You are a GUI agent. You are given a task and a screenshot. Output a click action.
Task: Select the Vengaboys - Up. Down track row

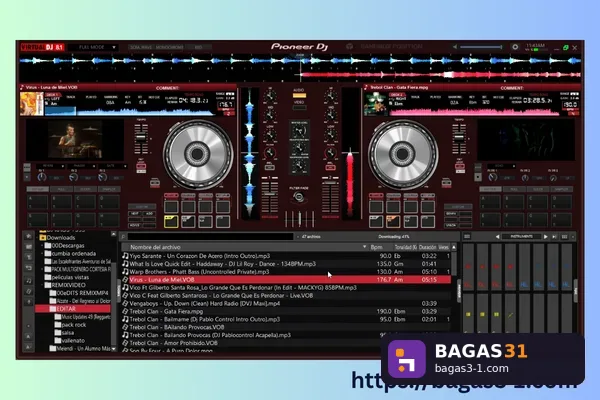286,304
